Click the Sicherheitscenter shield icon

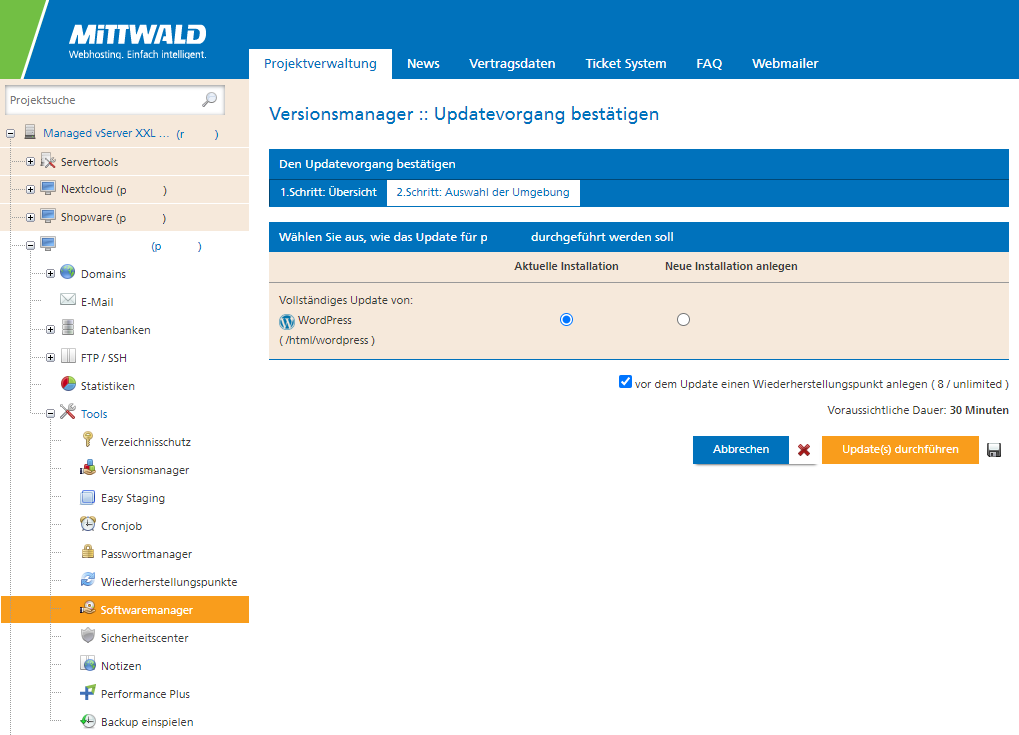point(88,636)
